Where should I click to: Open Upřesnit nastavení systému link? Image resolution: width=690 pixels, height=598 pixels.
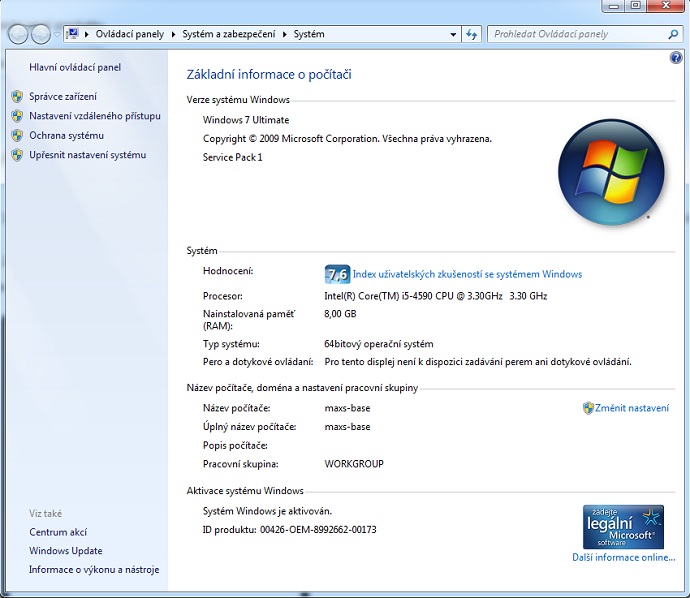(x=88, y=155)
